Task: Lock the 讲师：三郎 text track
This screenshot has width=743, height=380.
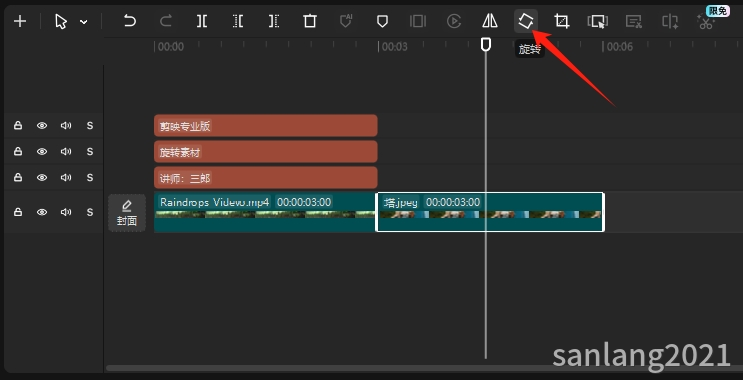Action: coord(18,177)
